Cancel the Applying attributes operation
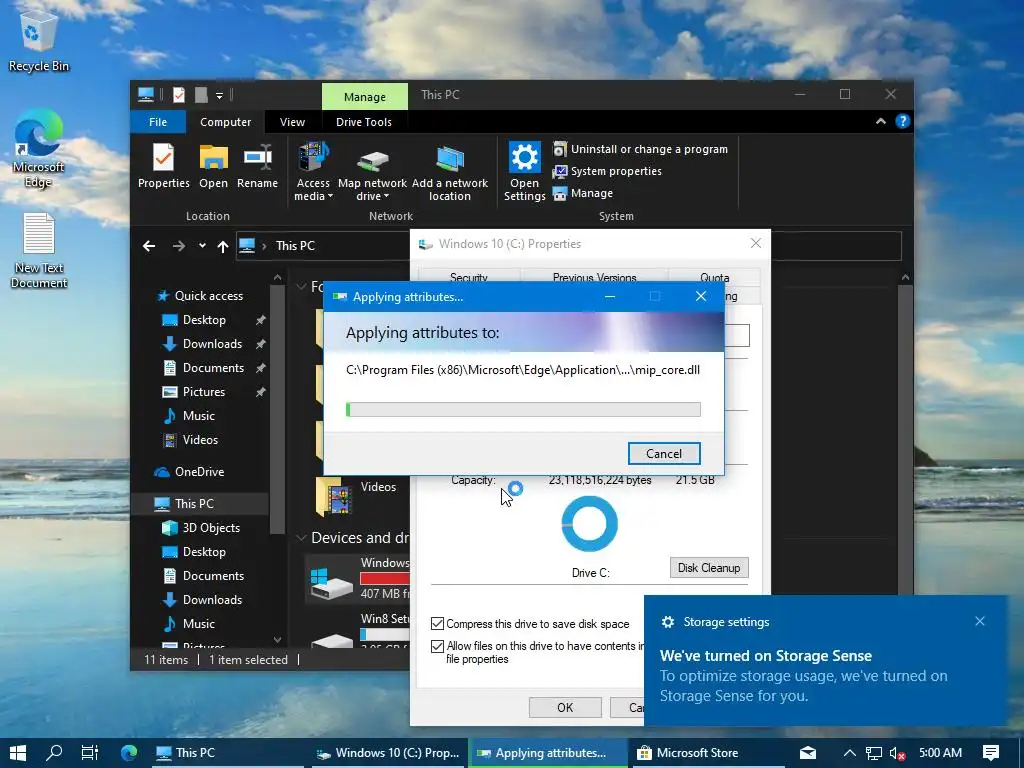The width and height of the screenshot is (1024, 768). pos(664,454)
